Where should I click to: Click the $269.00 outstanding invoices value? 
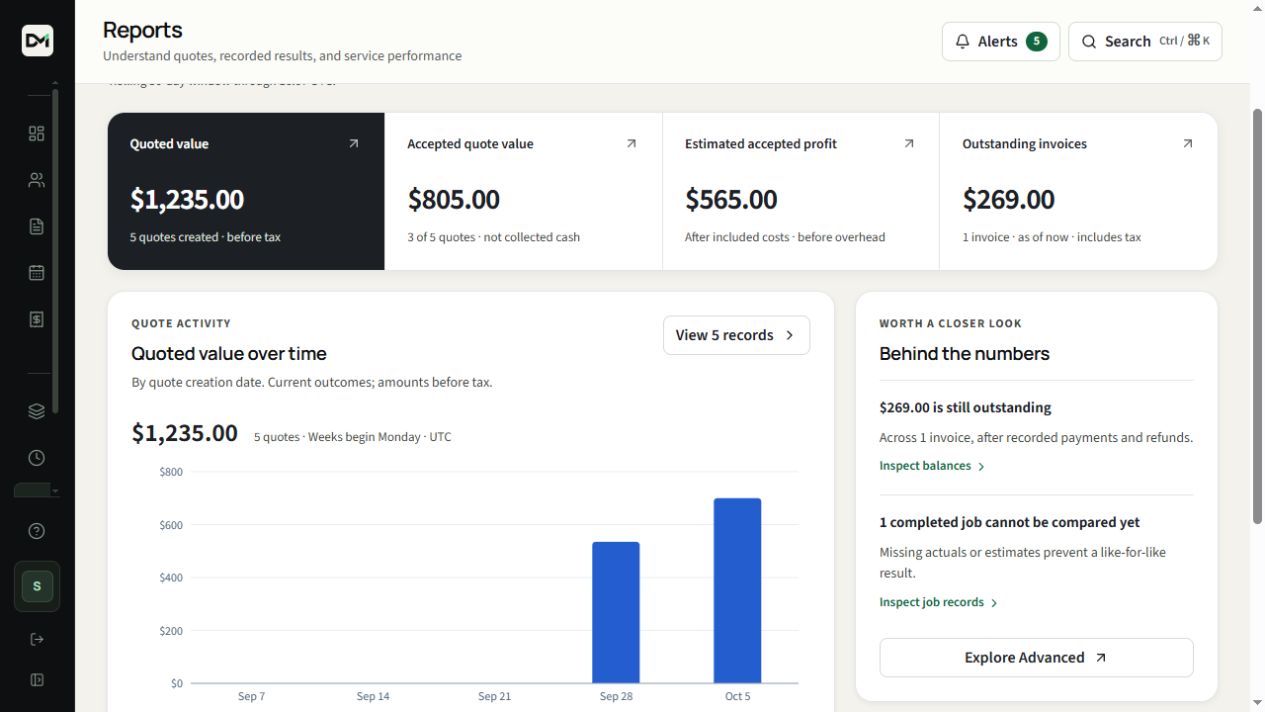pyautogui.click(x=1008, y=199)
